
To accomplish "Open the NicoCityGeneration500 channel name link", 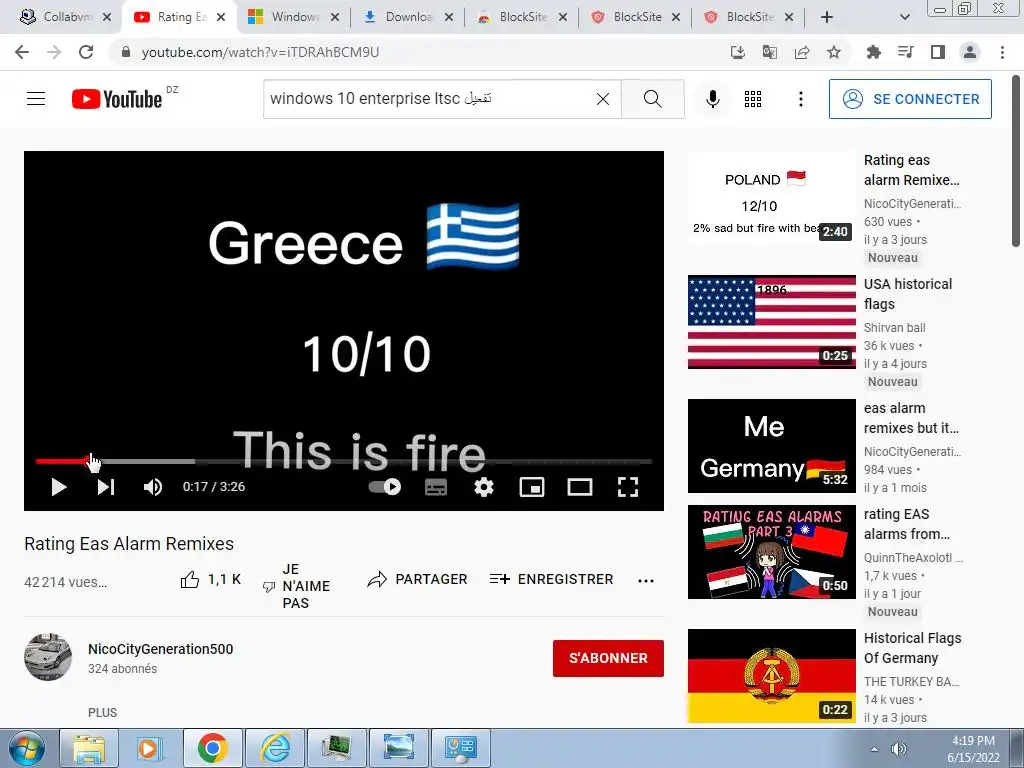I will pos(161,649).
